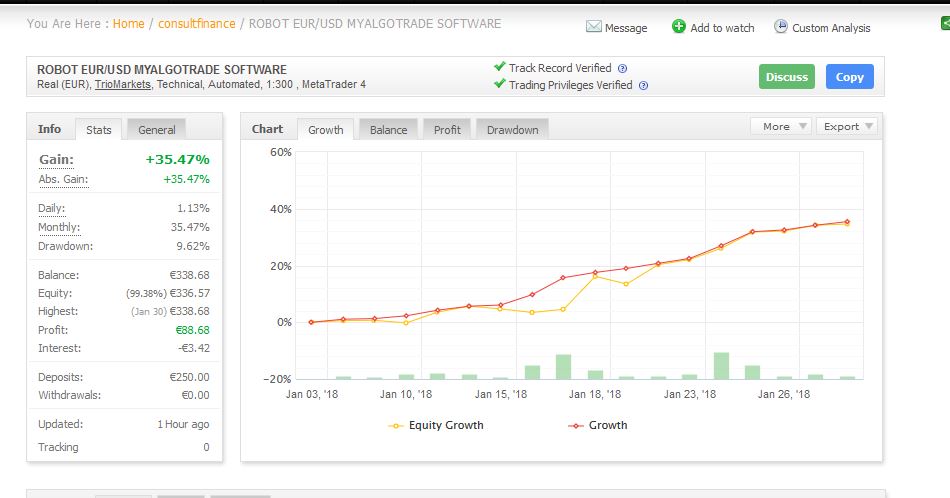The width and height of the screenshot is (950, 498).
Task: Show the Info panel tab
Action: pos(49,129)
